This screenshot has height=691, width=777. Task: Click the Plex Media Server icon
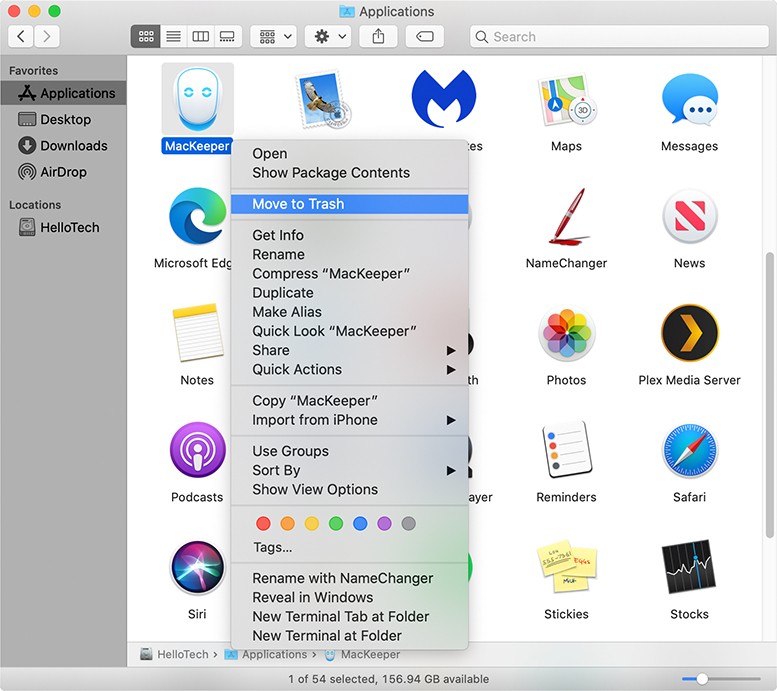pos(689,334)
